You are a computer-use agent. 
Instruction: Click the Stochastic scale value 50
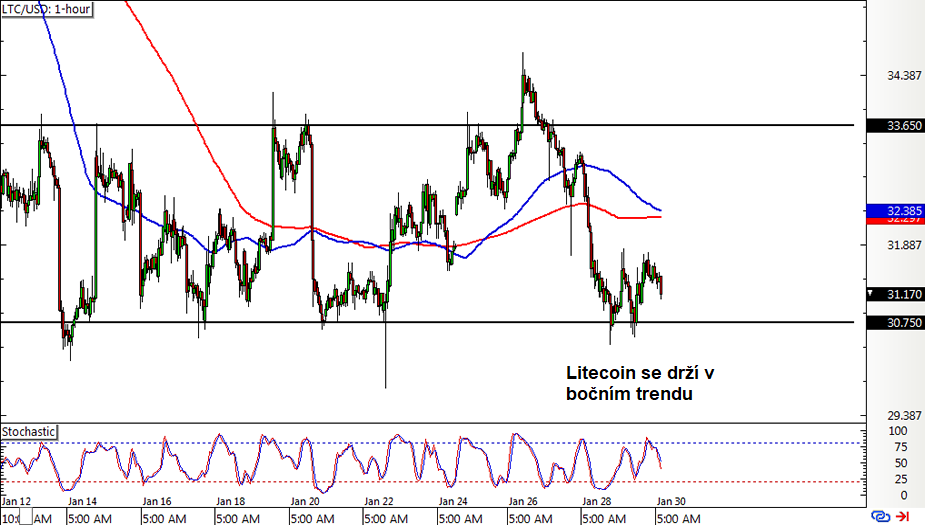[901, 463]
